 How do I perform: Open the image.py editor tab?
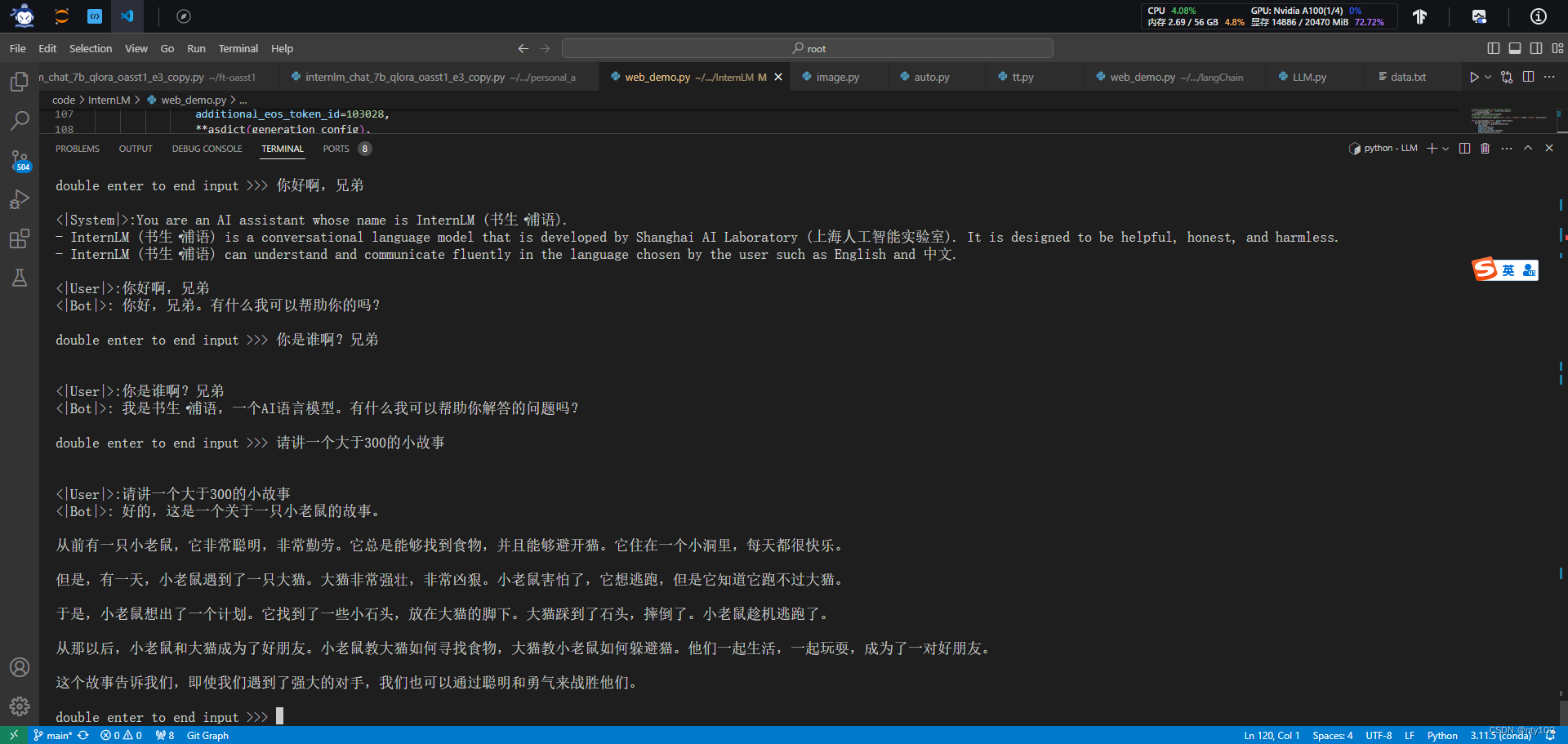[838, 77]
